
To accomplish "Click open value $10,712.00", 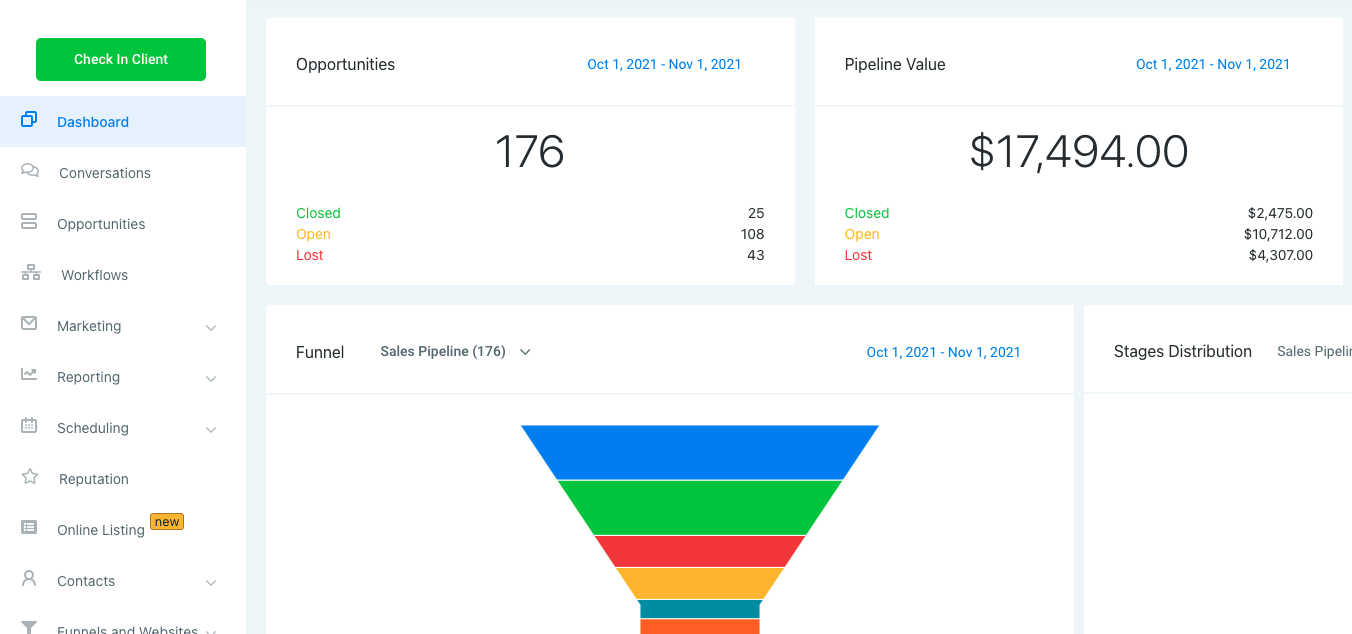I will tap(1278, 234).
